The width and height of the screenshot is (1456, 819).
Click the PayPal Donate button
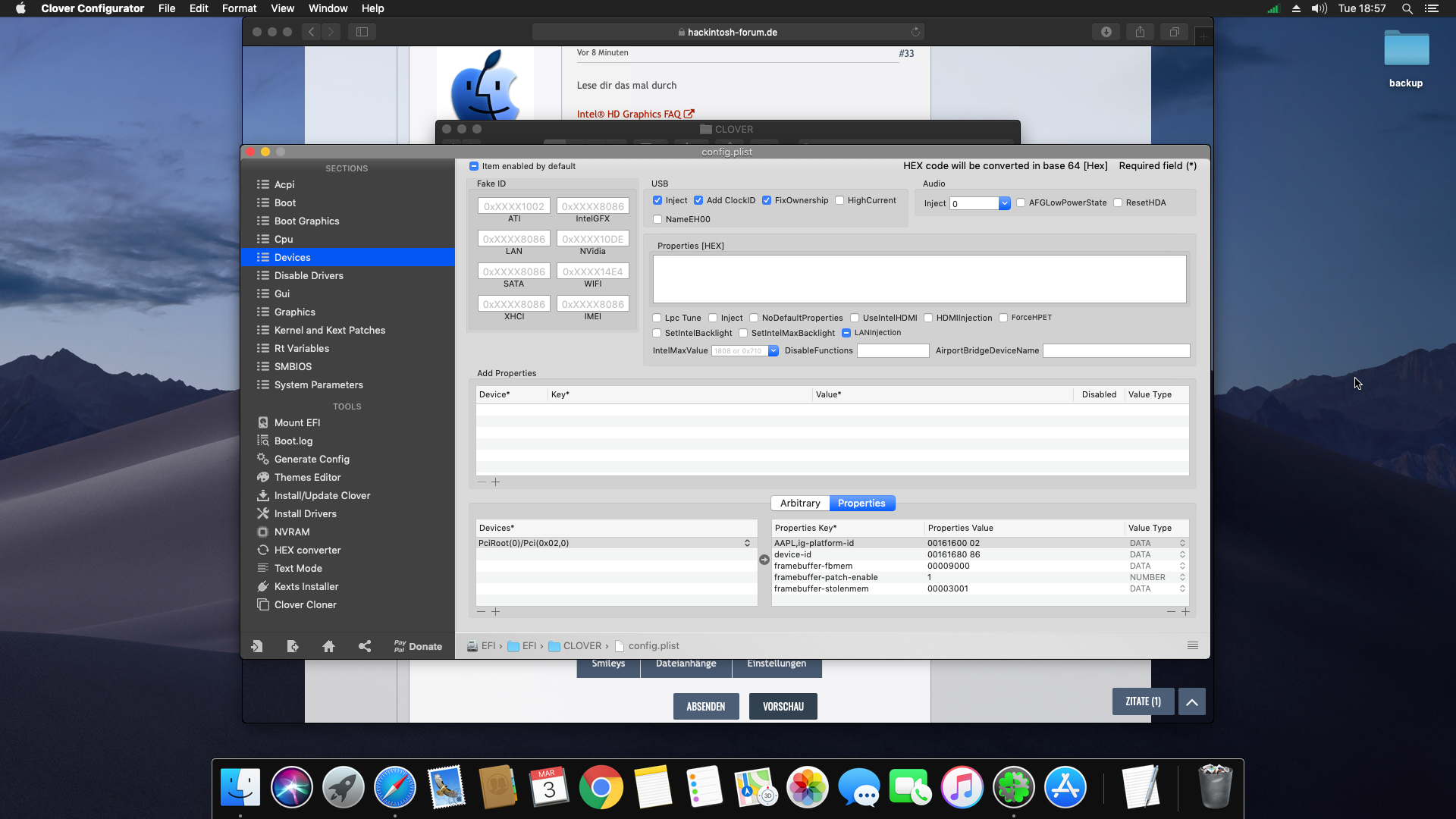click(x=418, y=646)
